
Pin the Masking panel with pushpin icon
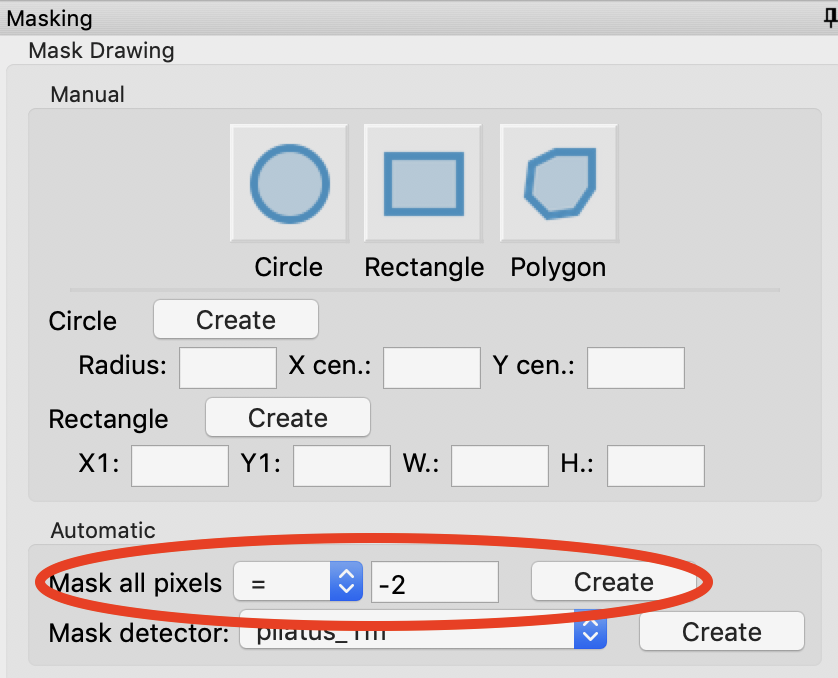coord(830,18)
